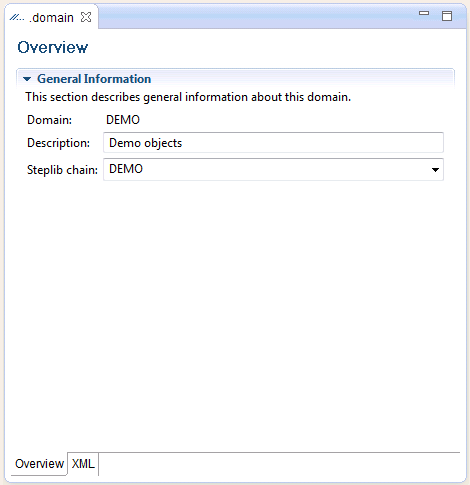Click the General Information heading
This screenshot has height=485, width=470.
[94, 79]
